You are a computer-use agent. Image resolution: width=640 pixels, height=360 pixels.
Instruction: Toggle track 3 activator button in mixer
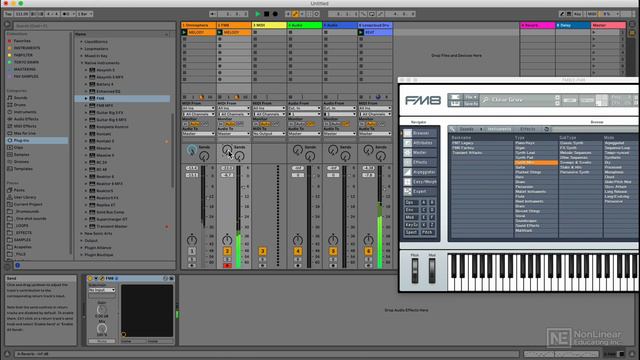(x=262, y=251)
